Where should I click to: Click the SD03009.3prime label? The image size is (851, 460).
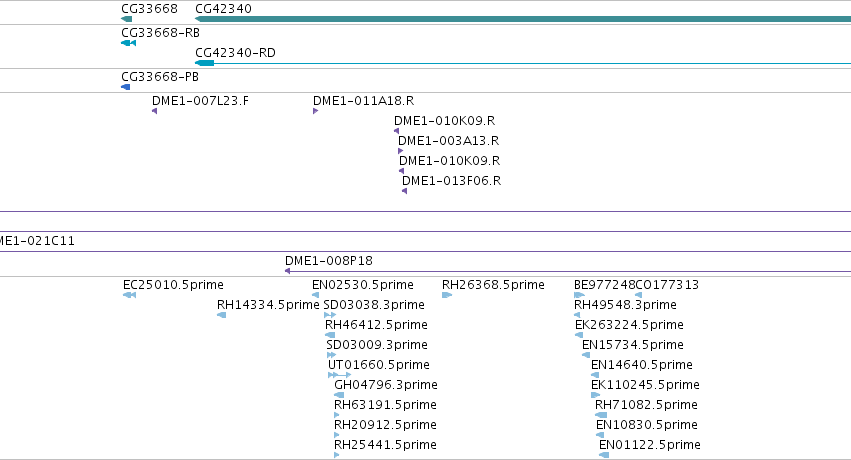tap(377, 345)
